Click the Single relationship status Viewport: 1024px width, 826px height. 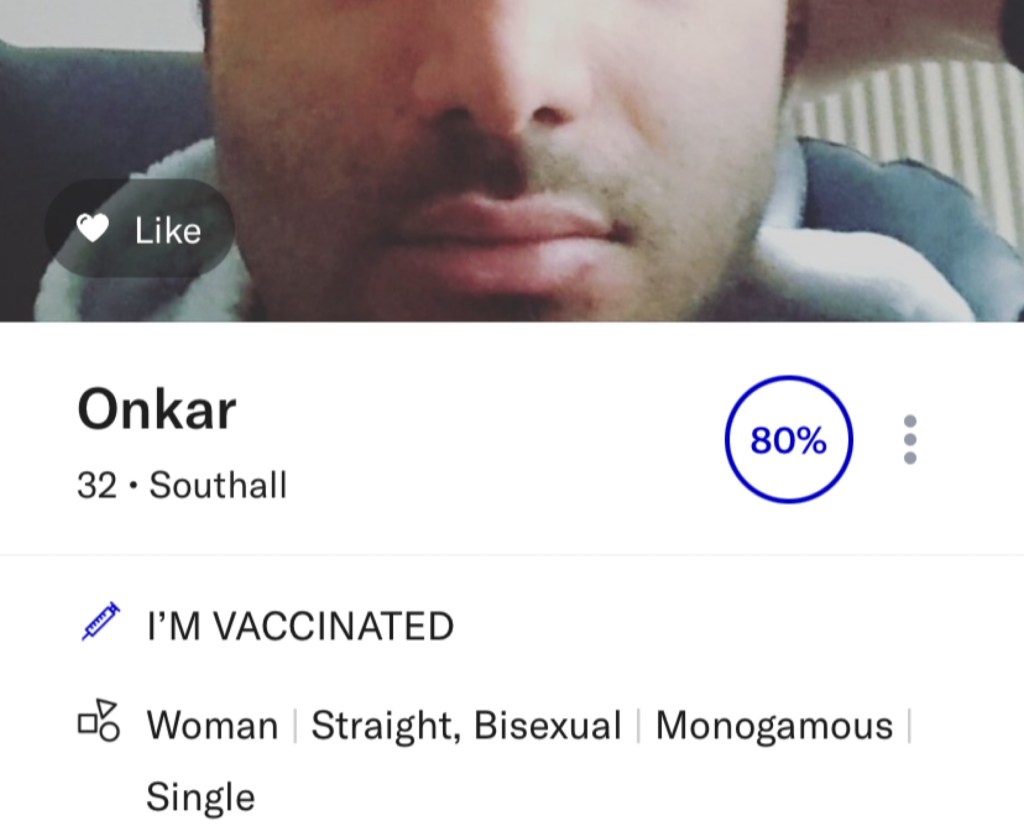click(x=200, y=797)
